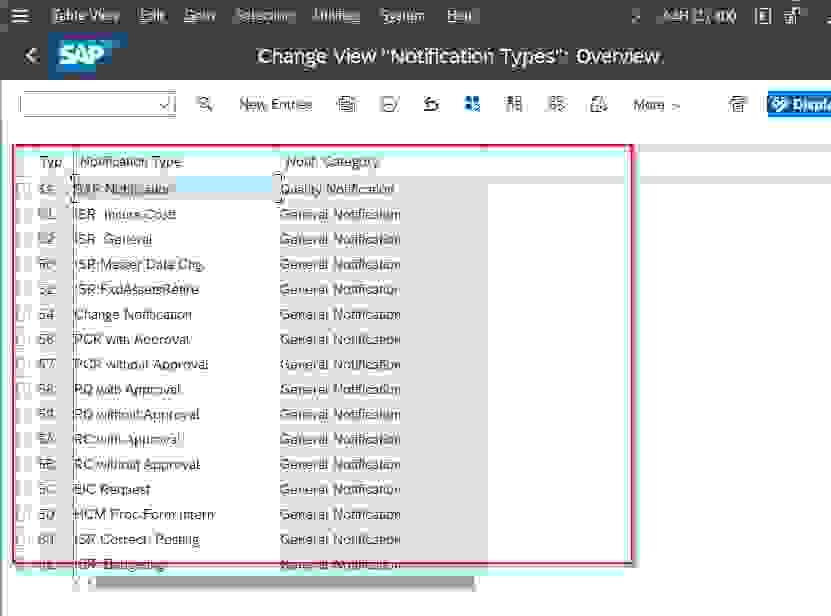Click the New Entries button
This screenshot has width=831, height=616.
[275, 104]
